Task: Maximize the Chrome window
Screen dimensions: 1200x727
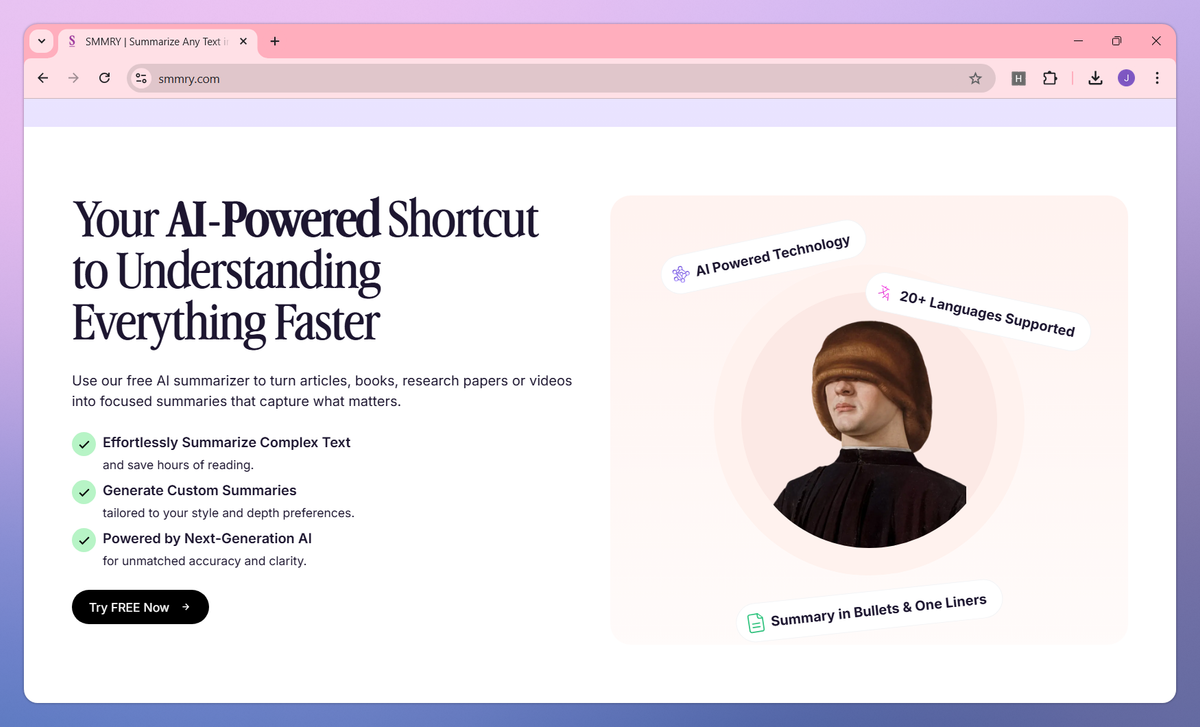Action: click(x=1117, y=41)
